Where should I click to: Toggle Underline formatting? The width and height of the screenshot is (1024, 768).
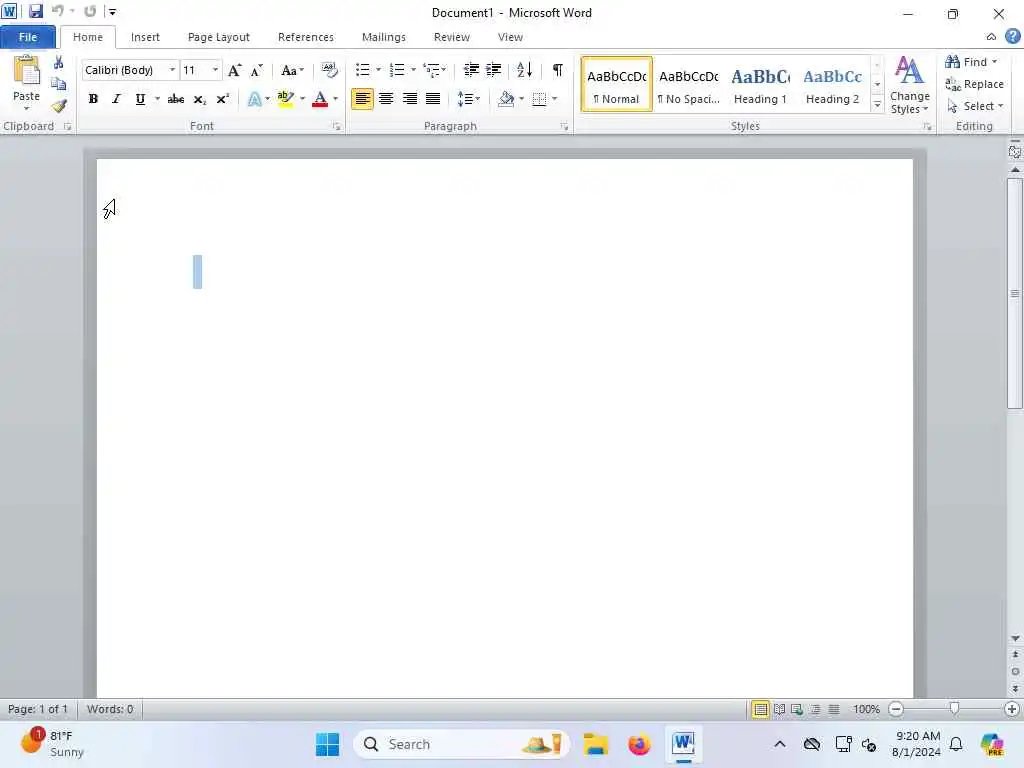pos(140,99)
